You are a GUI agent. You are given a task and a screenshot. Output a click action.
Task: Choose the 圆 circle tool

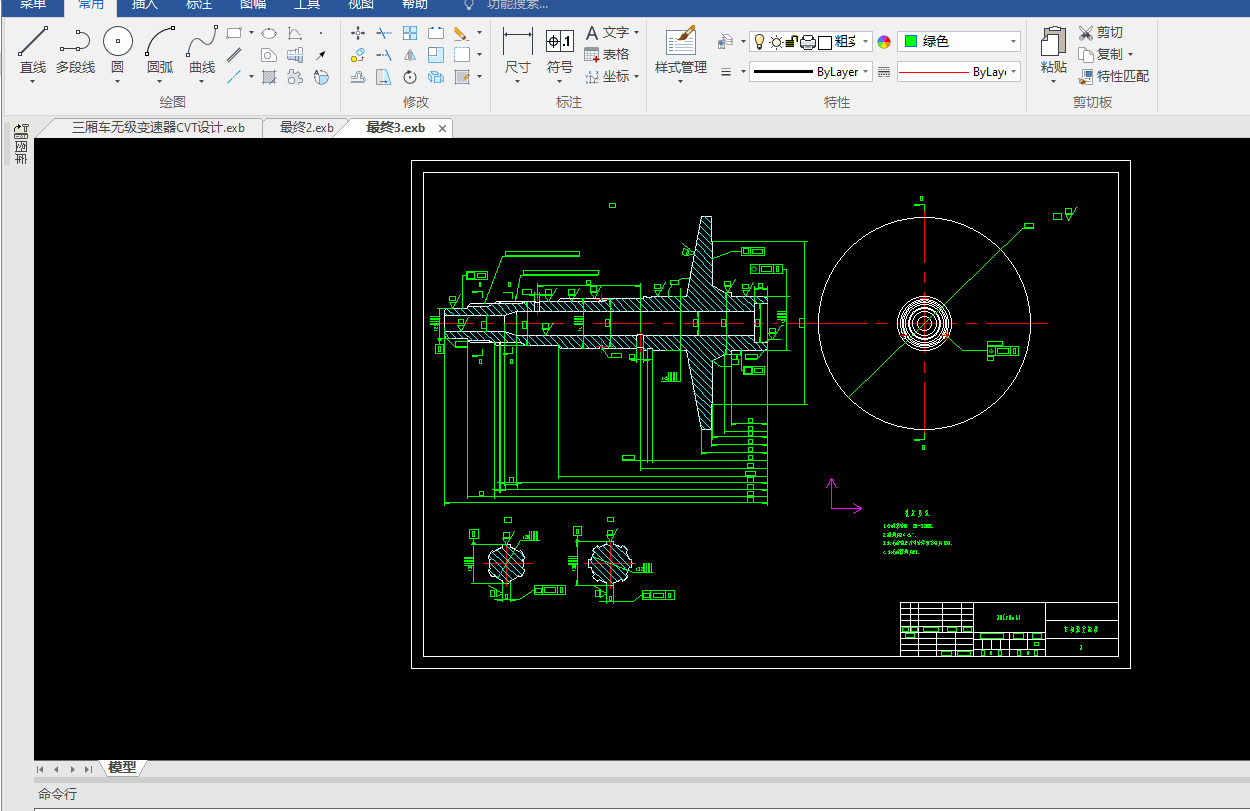point(118,48)
